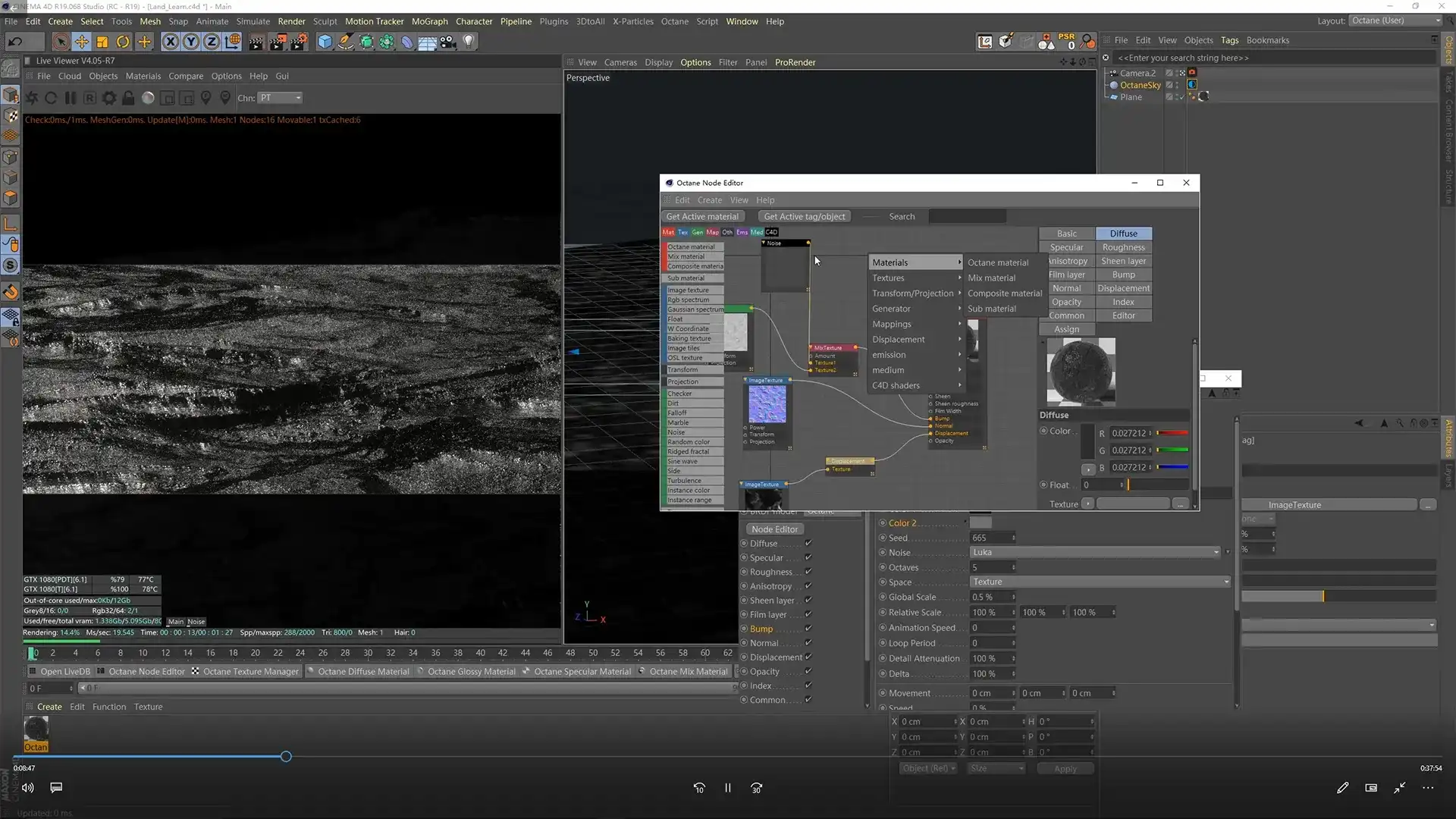Open the Noise type dropdown showing Luka
Screen dimensions: 1456x819
(x=1096, y=552)
